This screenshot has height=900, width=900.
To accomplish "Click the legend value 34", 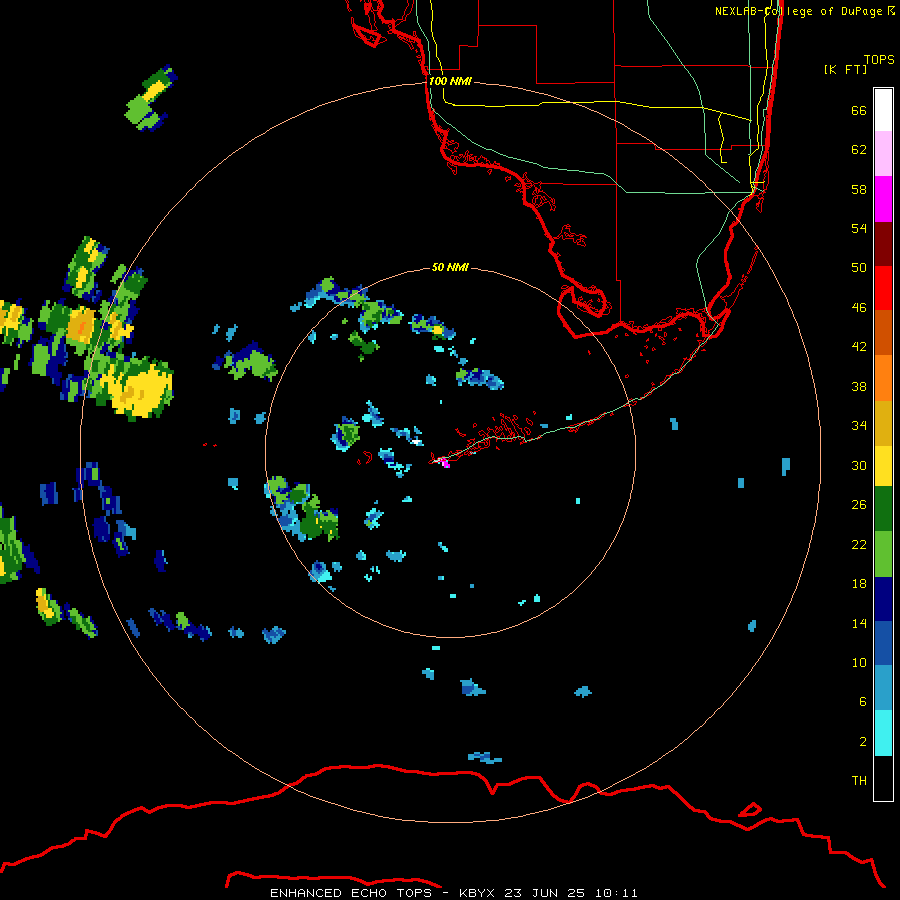I will tap(859, 426).
